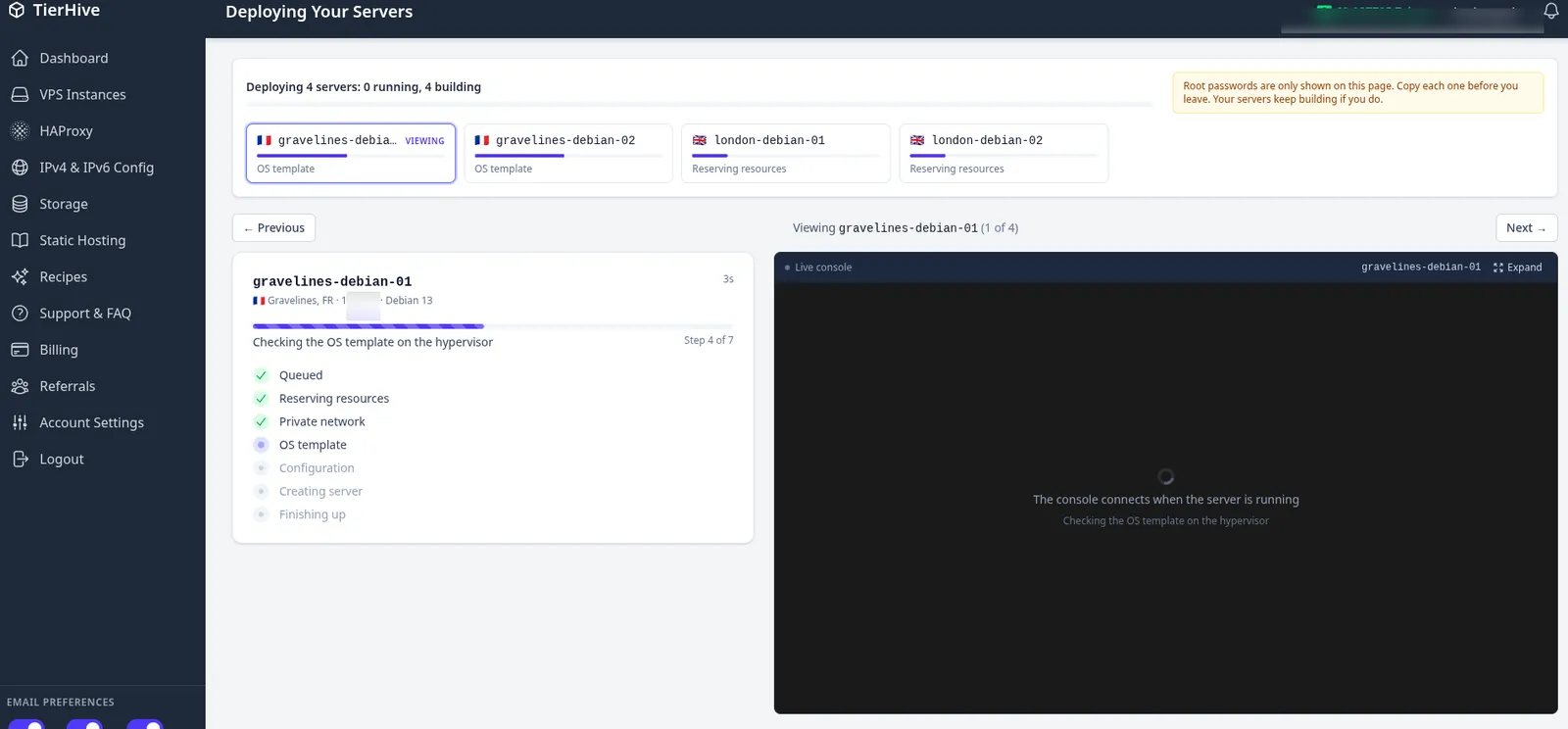This screenshot has width=1568, height=729.
Task: Click the Private network step checkmark
Action: (261, 422)
